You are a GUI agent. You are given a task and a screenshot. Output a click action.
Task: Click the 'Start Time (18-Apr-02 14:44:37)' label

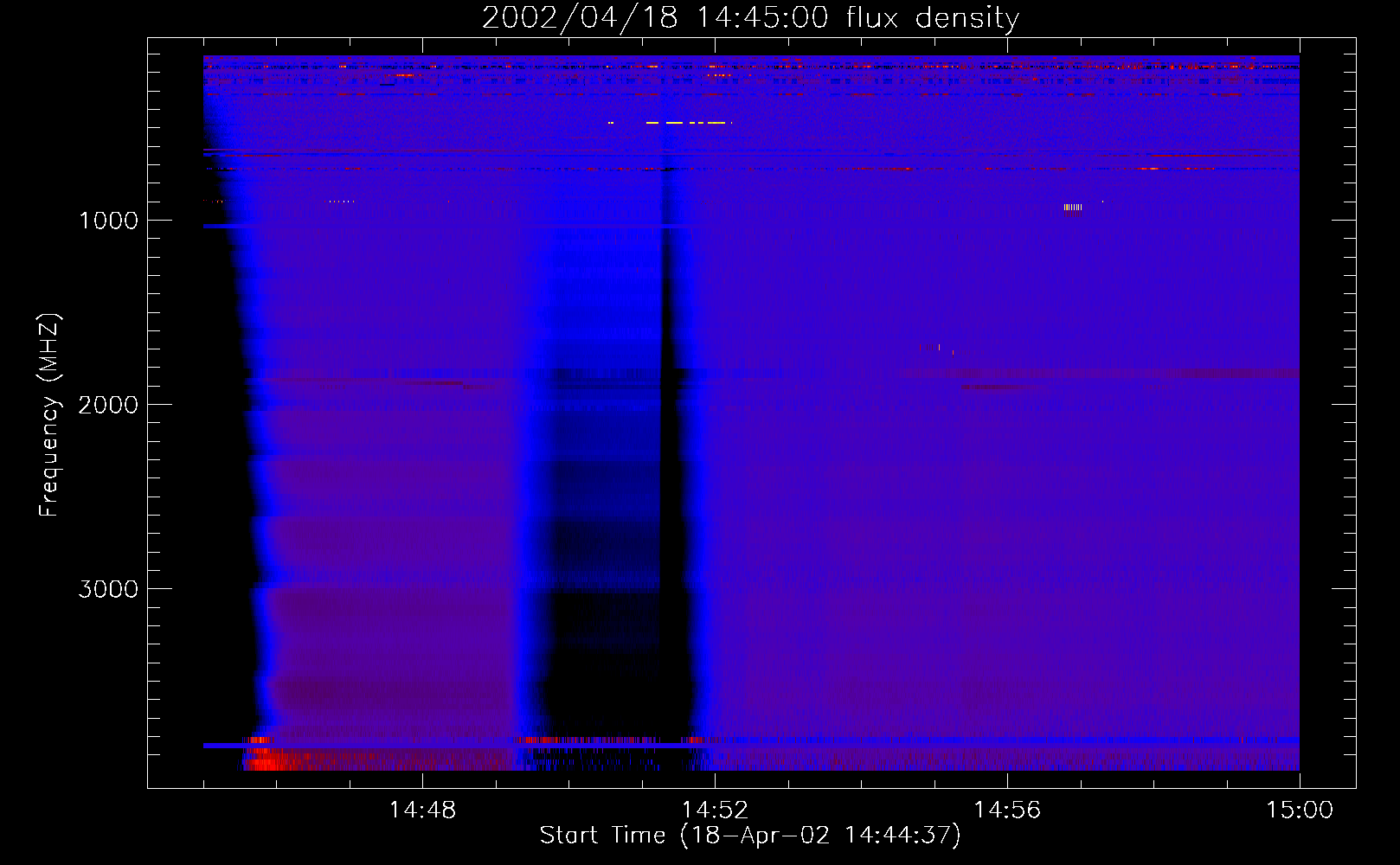pos(750,836)
